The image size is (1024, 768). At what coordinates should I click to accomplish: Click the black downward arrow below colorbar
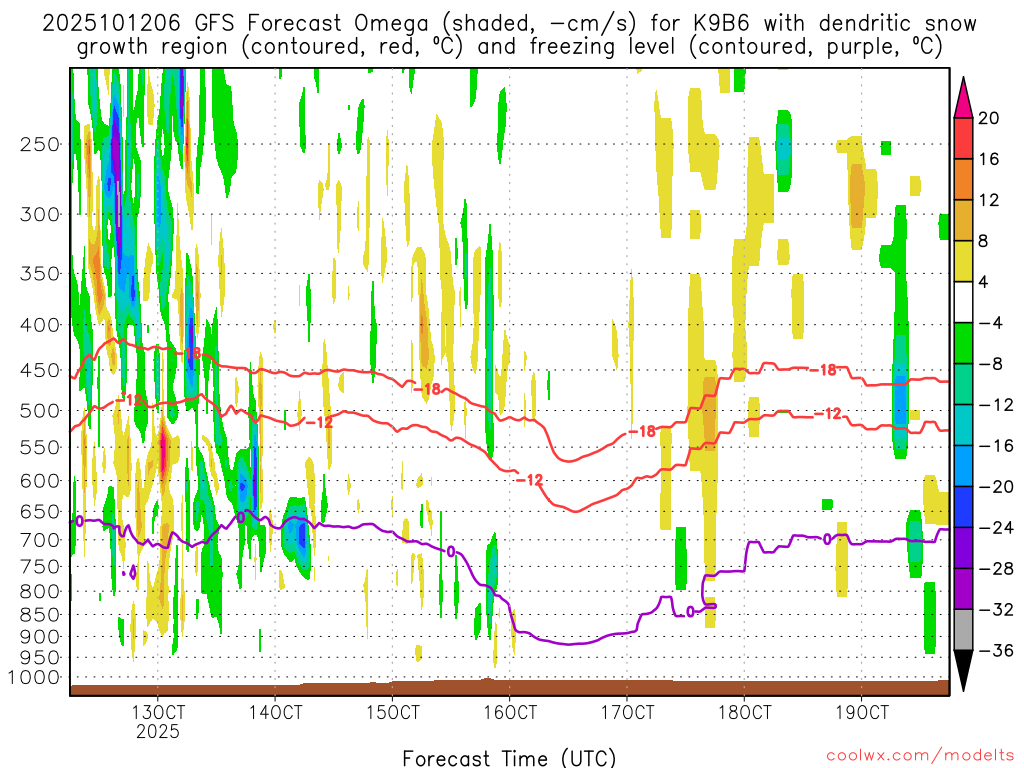tap(963, 671)
